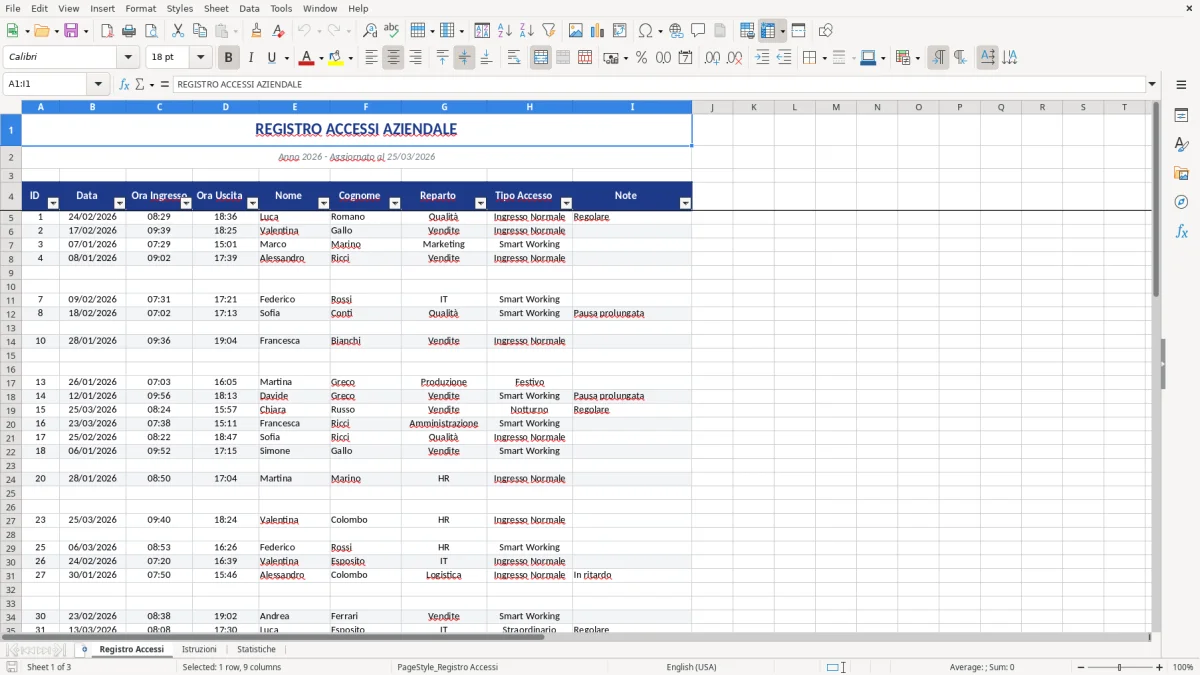The width and height of the screenshot is (1200, 675).
Task: Switch to the Statistiche sheet tab
Action: [256, 649]
